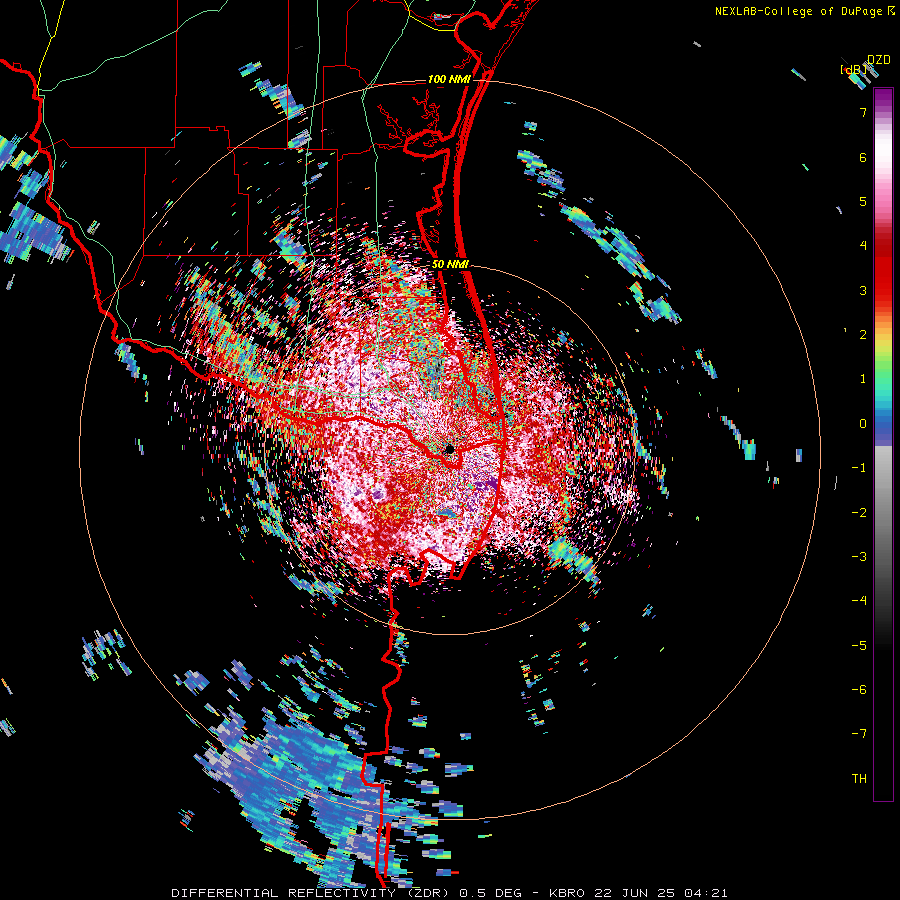Click the 2 value on color scale

863,335
